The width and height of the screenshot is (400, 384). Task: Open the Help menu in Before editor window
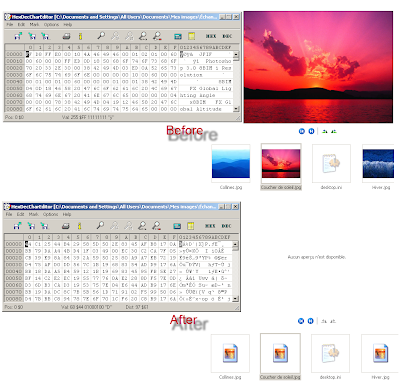point(68,24)
